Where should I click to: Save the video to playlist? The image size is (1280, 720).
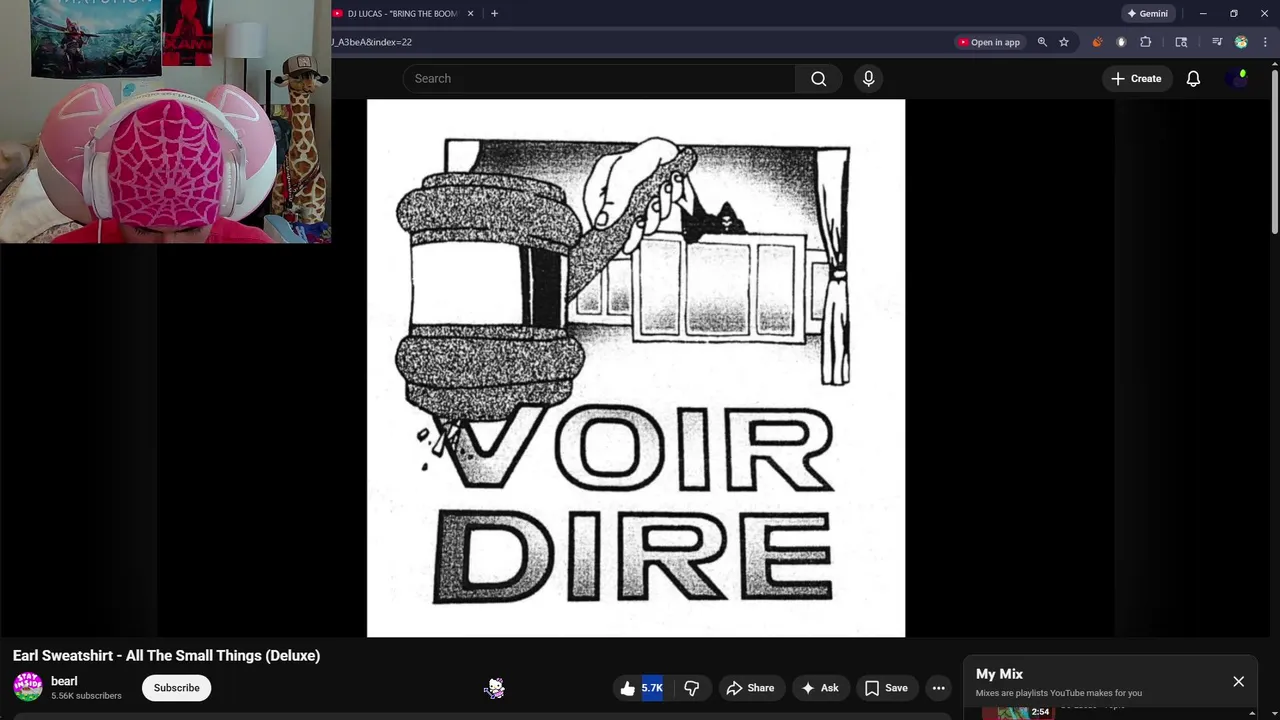(x=886, y=688)
